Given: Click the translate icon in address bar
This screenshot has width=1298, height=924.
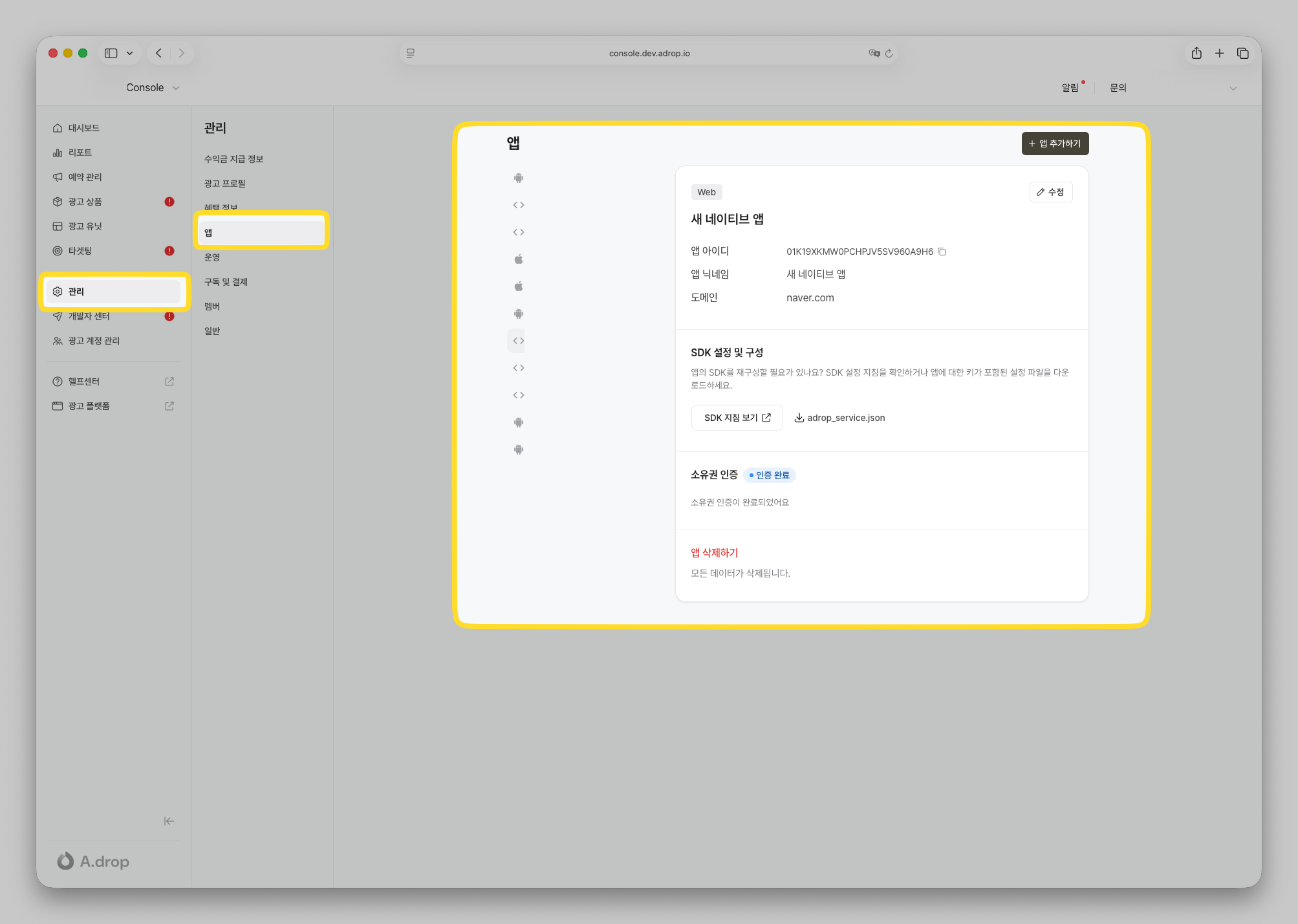Looking at the screenshot, I should click(874, 54).
